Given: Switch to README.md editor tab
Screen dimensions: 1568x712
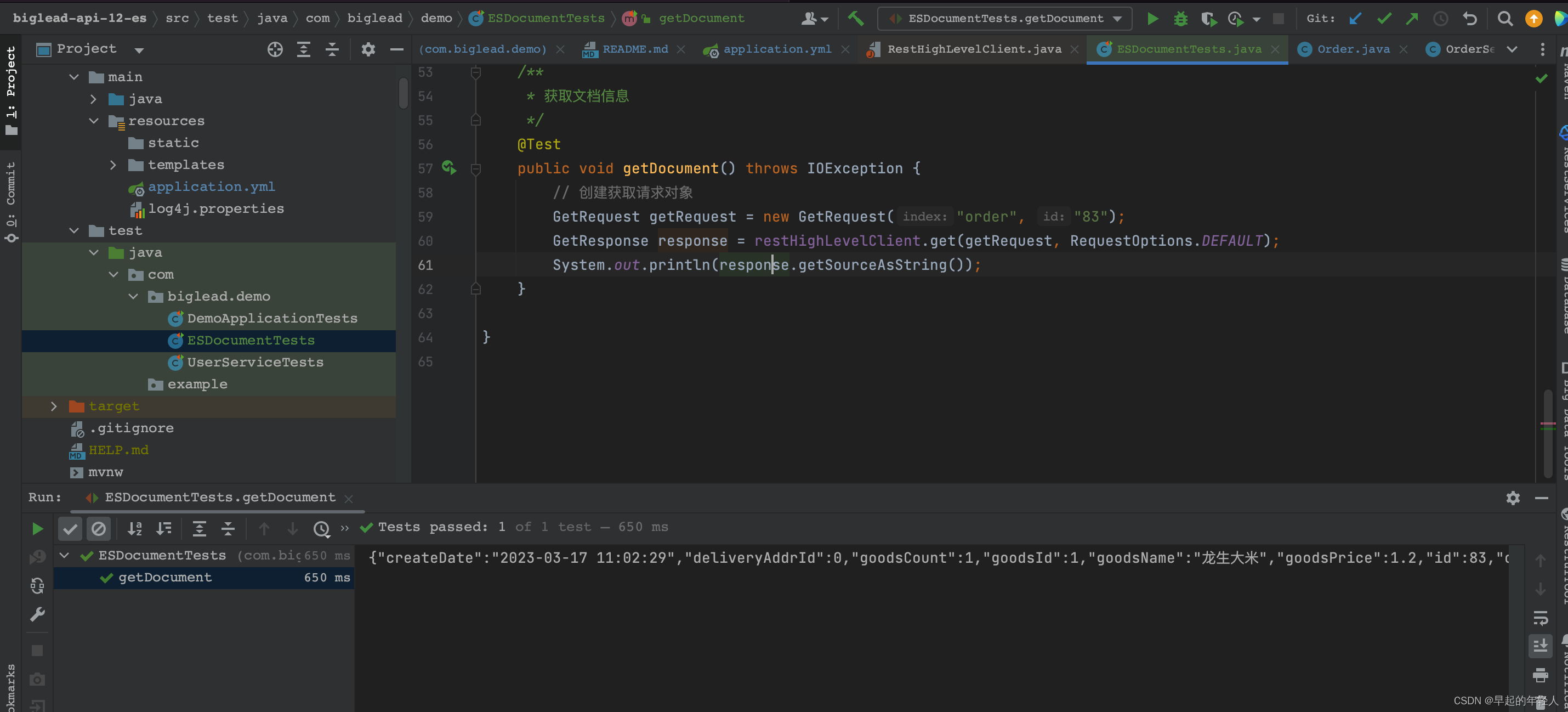Looking at the screenshot, I should click(x=634, y=49).
